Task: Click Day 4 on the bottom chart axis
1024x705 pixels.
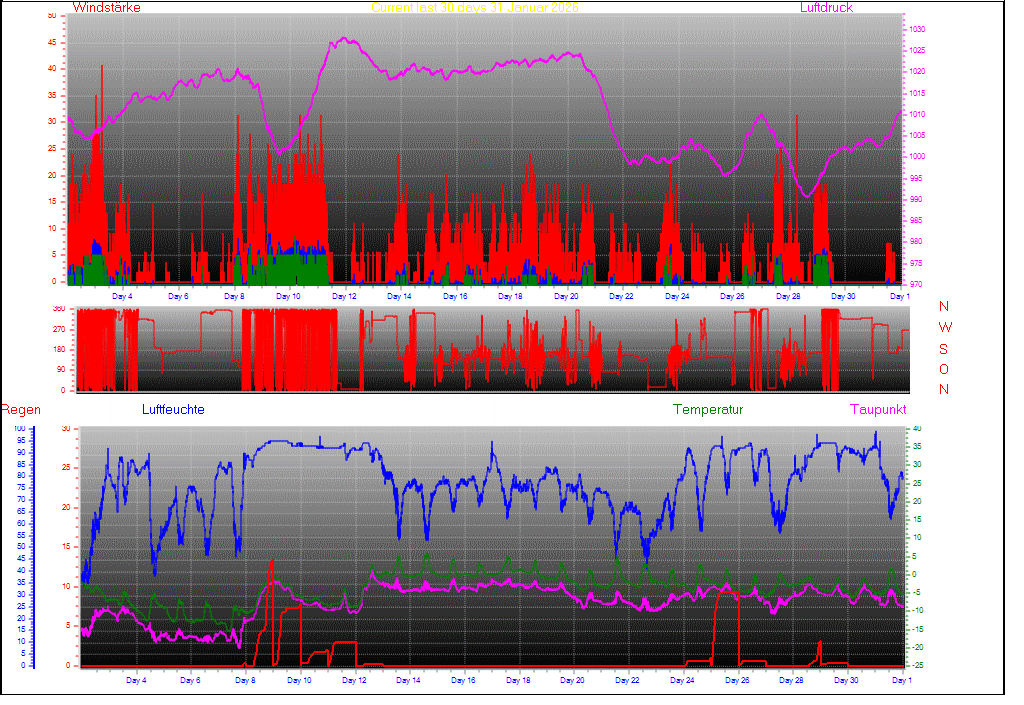Action: tap(136, 680)
